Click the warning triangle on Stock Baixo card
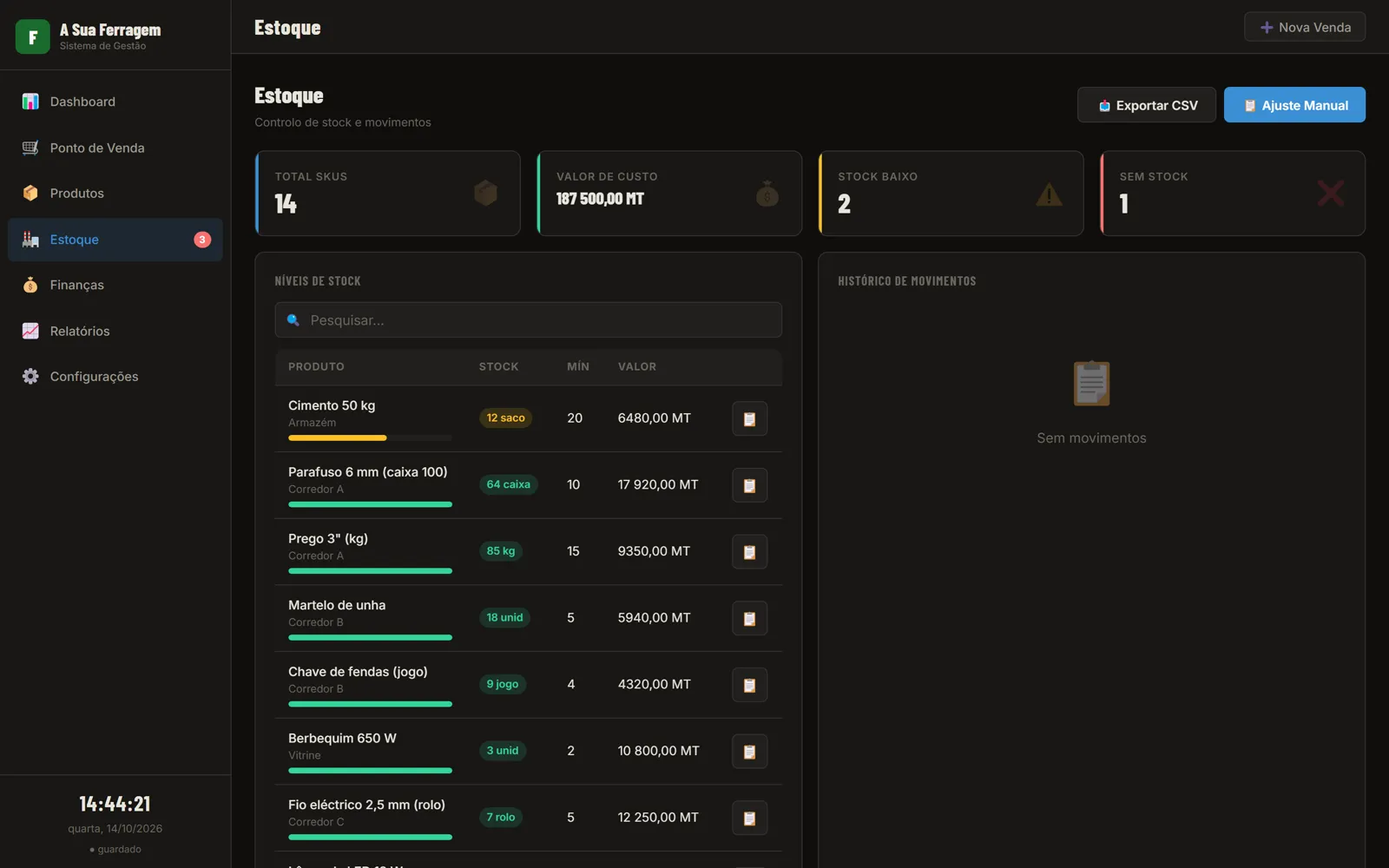1389x868 pixels. click(x=1049, y=194)
